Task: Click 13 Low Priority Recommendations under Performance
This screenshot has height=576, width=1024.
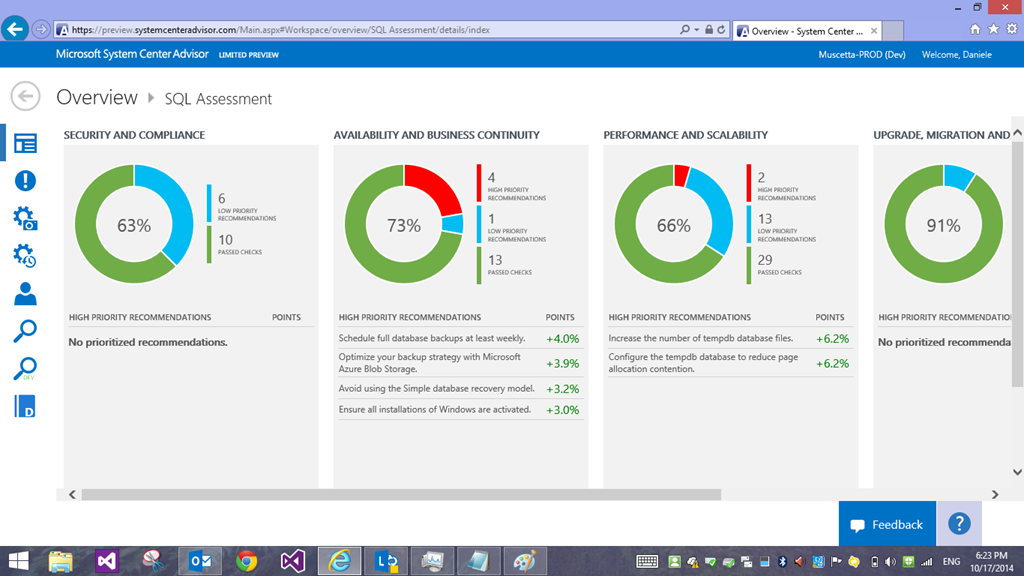Action: pos(782,225)
